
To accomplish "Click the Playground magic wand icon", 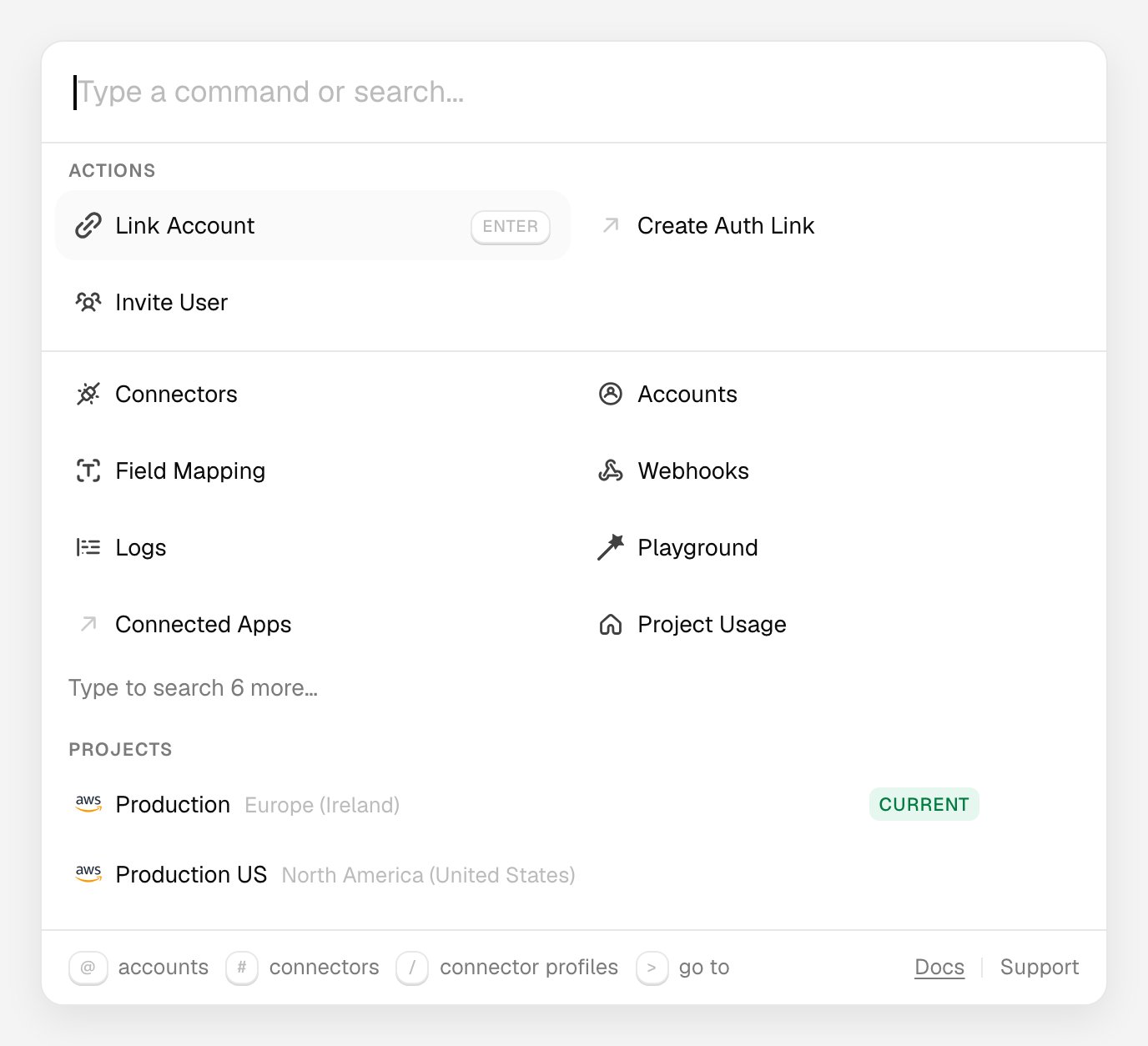I will pyautogui.click(x=611, y=547).
